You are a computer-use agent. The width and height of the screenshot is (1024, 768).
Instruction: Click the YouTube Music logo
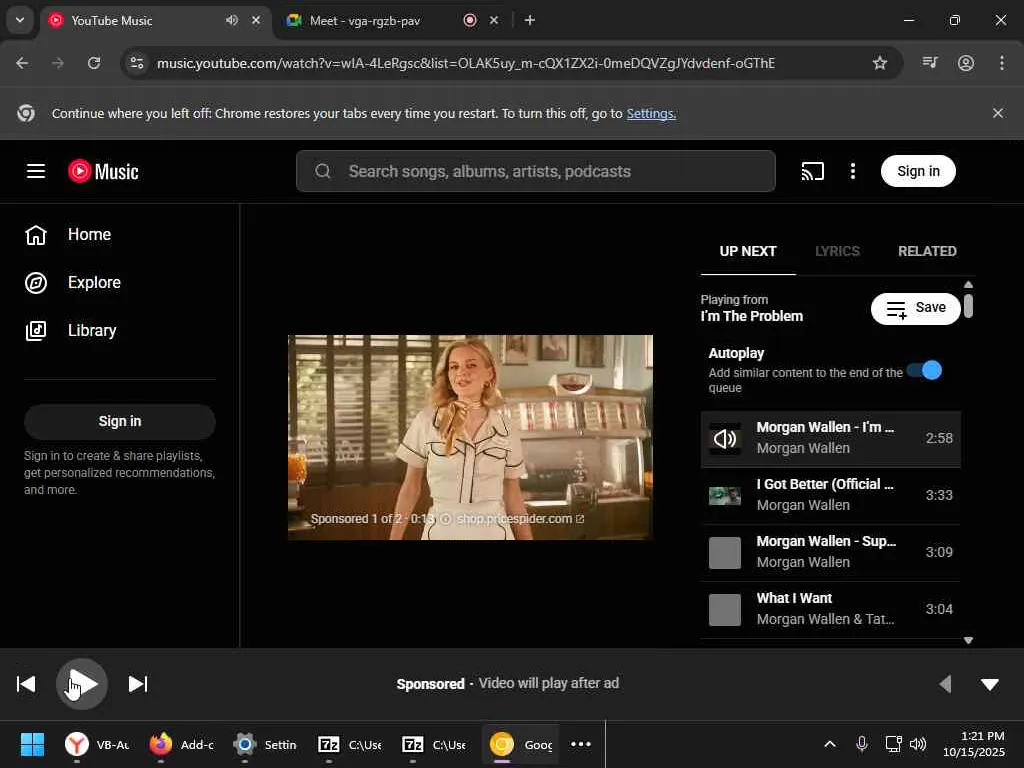pos(104,171)
